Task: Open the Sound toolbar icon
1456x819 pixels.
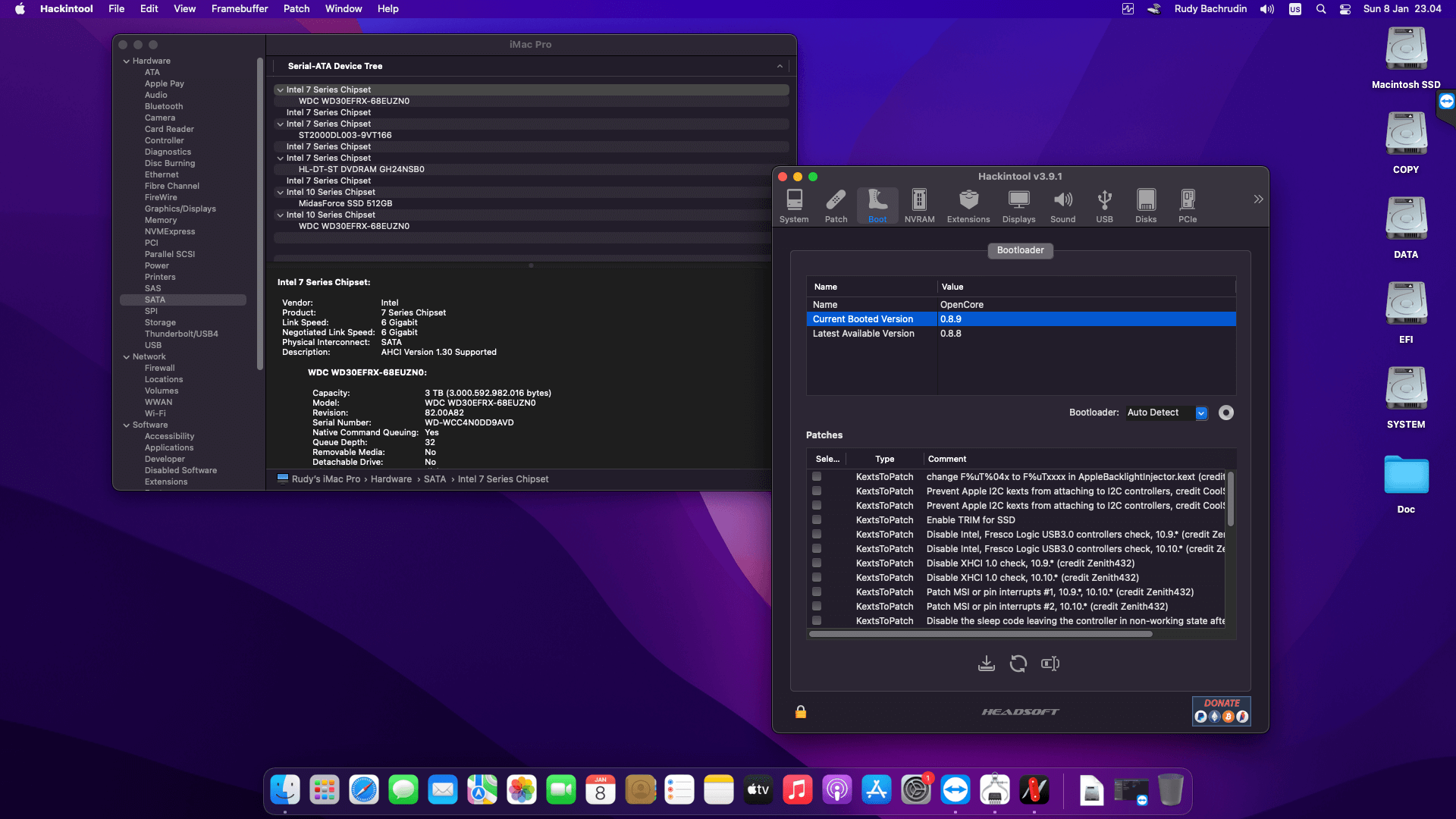Action: click(1062, 206)
